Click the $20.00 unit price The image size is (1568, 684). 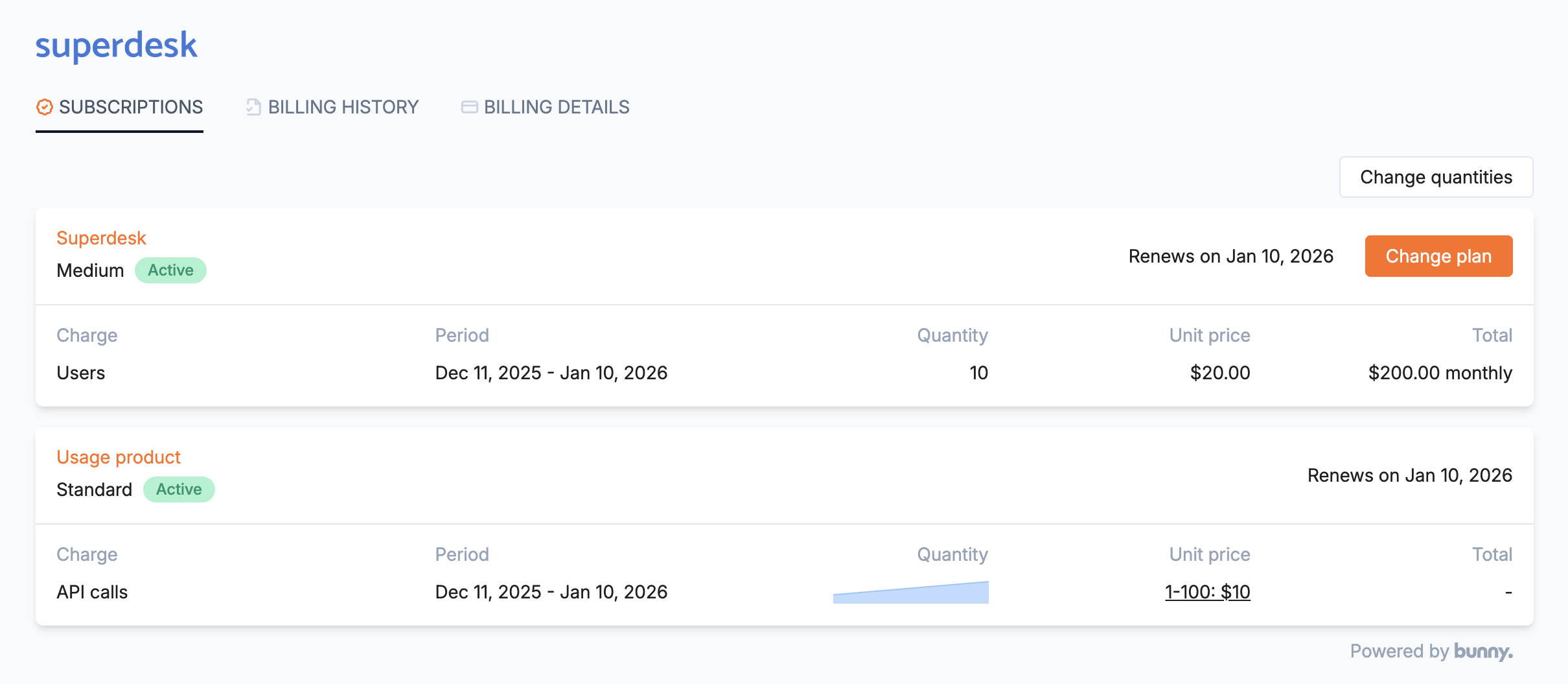tap(1220, 373)
